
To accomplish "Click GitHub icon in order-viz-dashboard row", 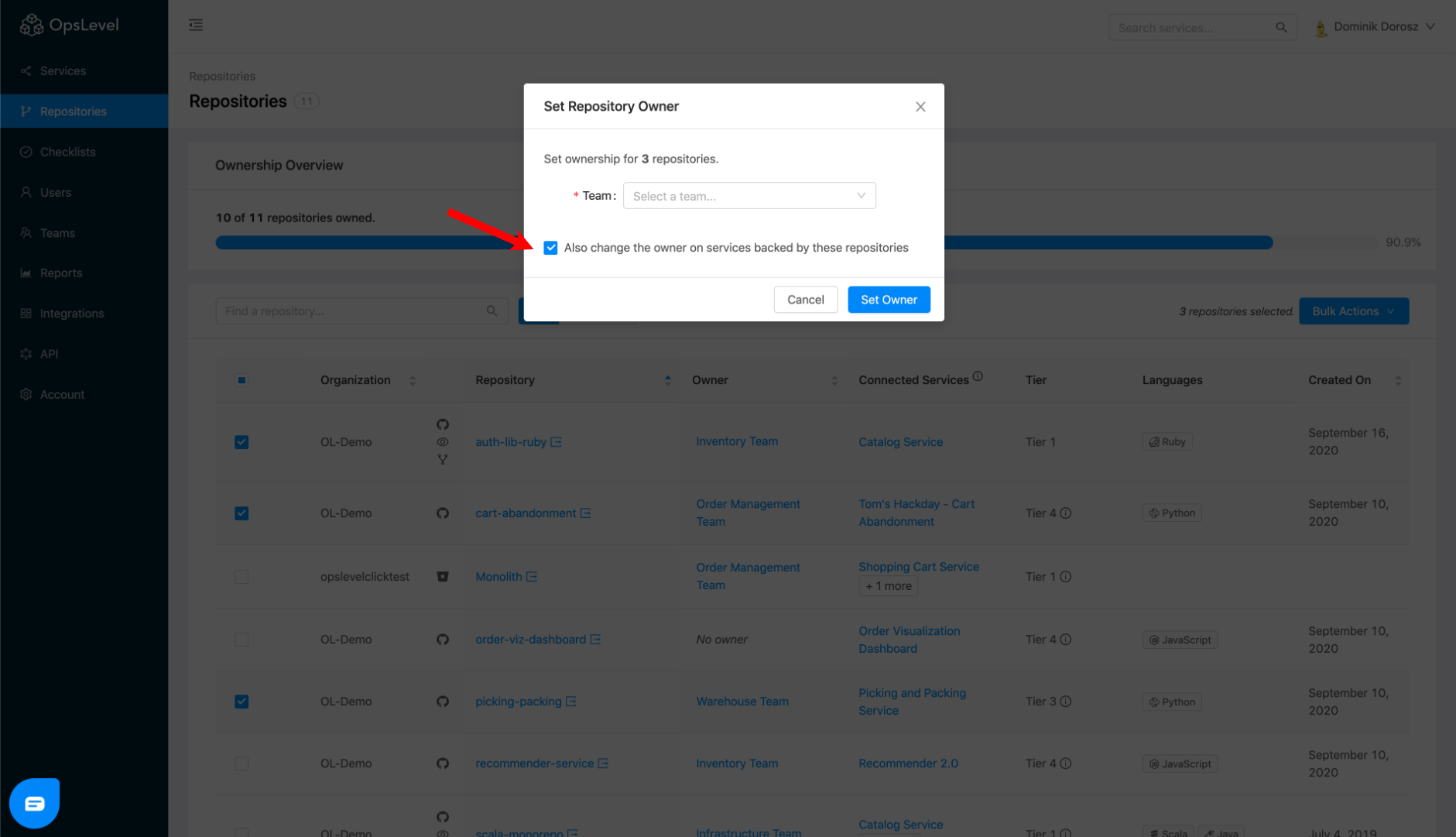I will [x=443, y=640].
